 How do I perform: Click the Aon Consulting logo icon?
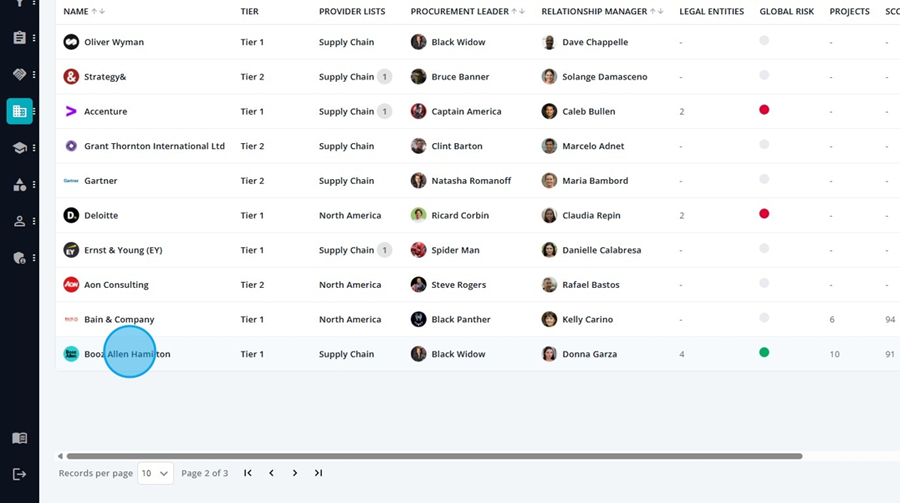click(71, 284)
